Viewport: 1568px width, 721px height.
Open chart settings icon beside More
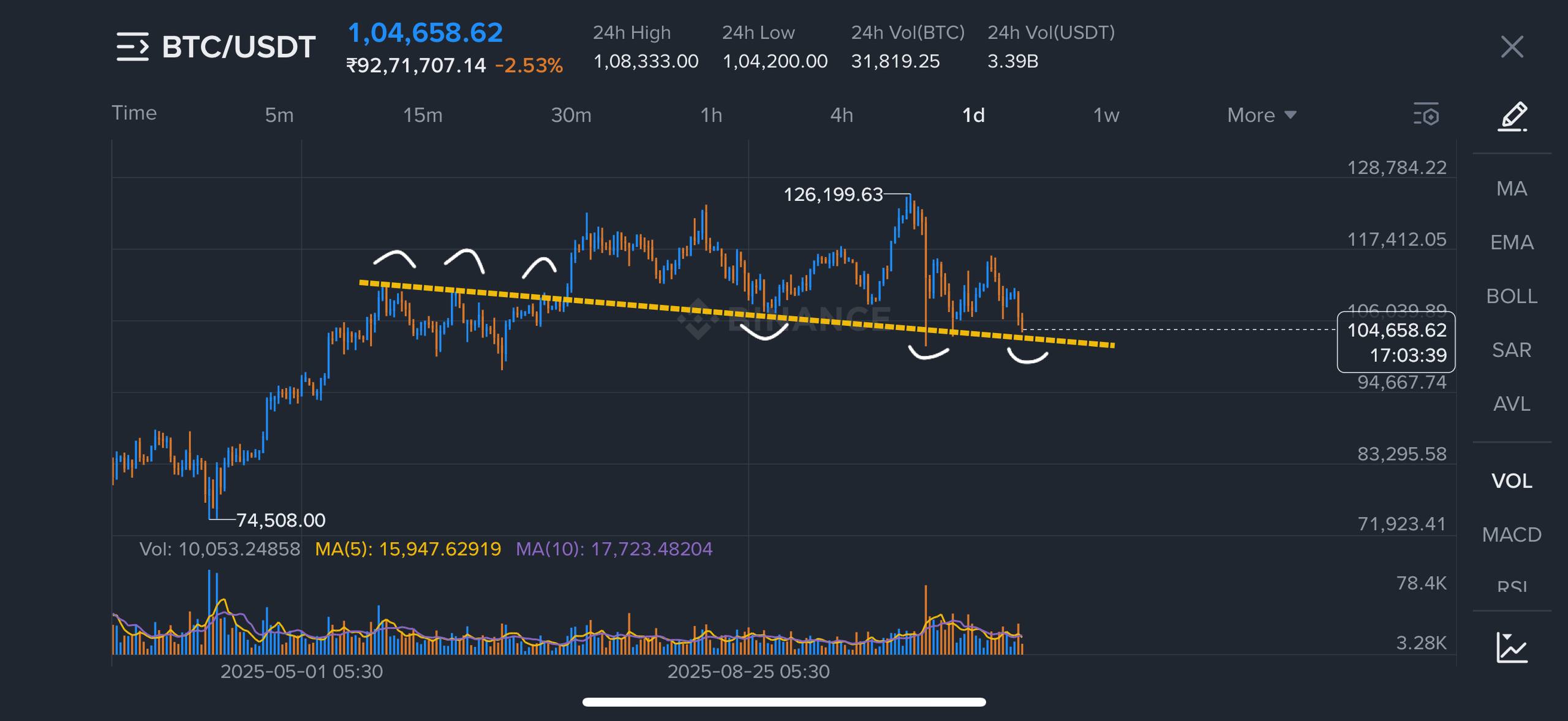(1426, 115)
